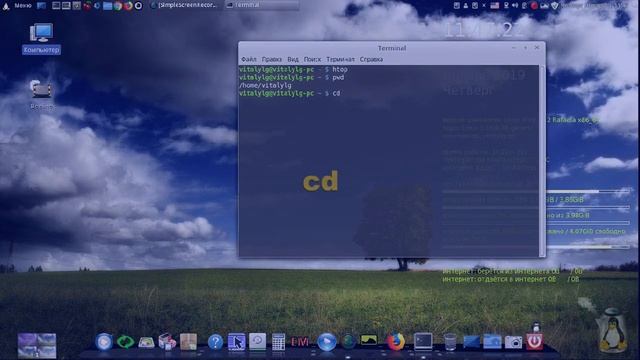Open the blue folder icon in dock
Screen dimensions: 640x360
(492, 342)
